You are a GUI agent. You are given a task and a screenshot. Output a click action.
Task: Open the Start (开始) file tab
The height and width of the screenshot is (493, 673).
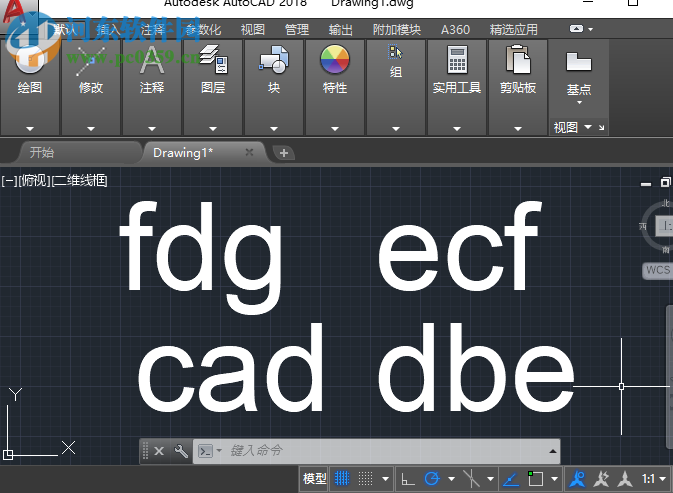pos(79,152)
